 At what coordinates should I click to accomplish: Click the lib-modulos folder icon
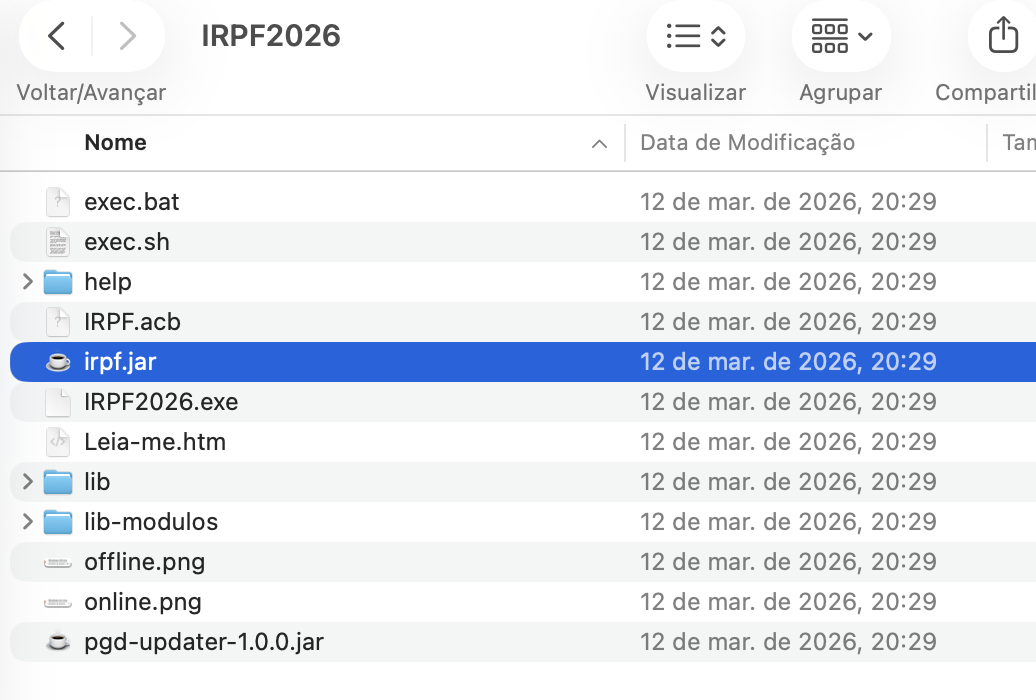[x=57, y=522]
